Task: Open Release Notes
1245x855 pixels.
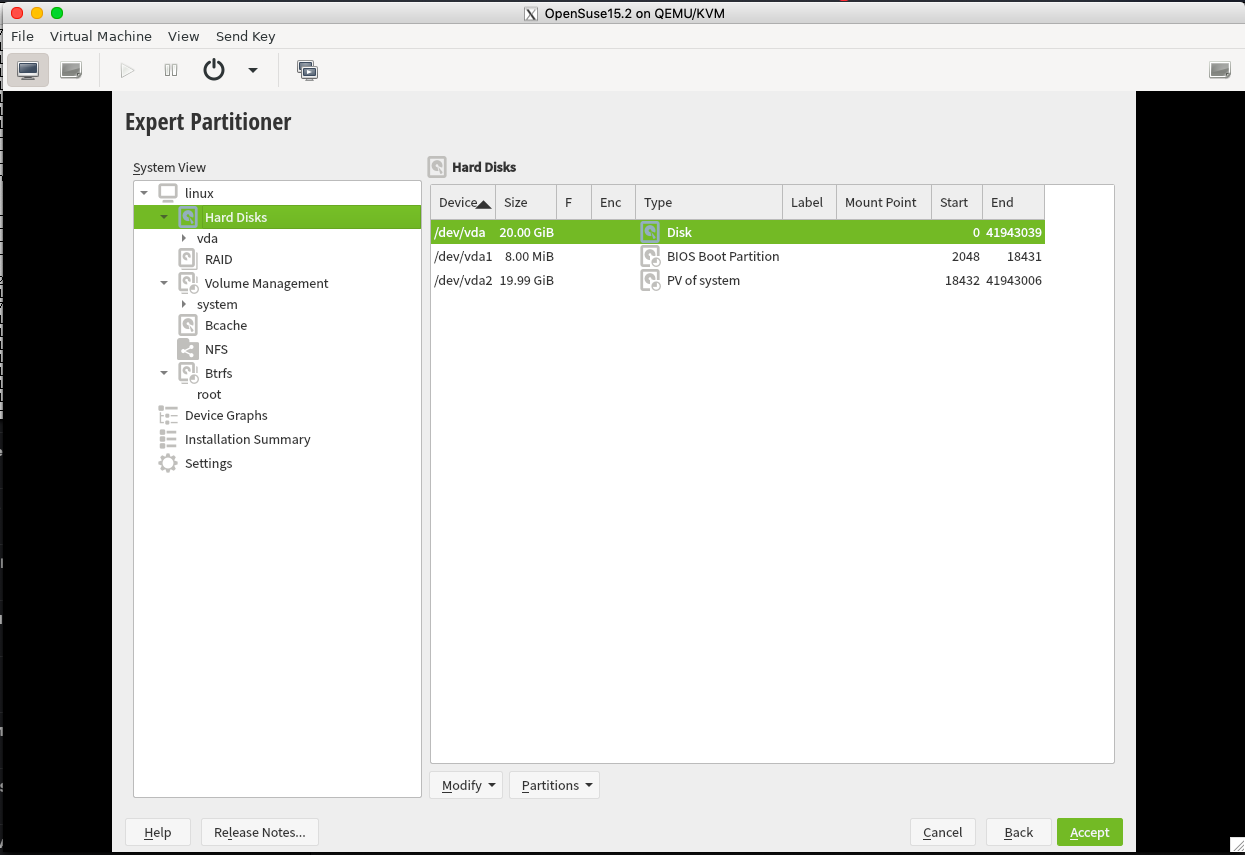Action: [260, 832]
